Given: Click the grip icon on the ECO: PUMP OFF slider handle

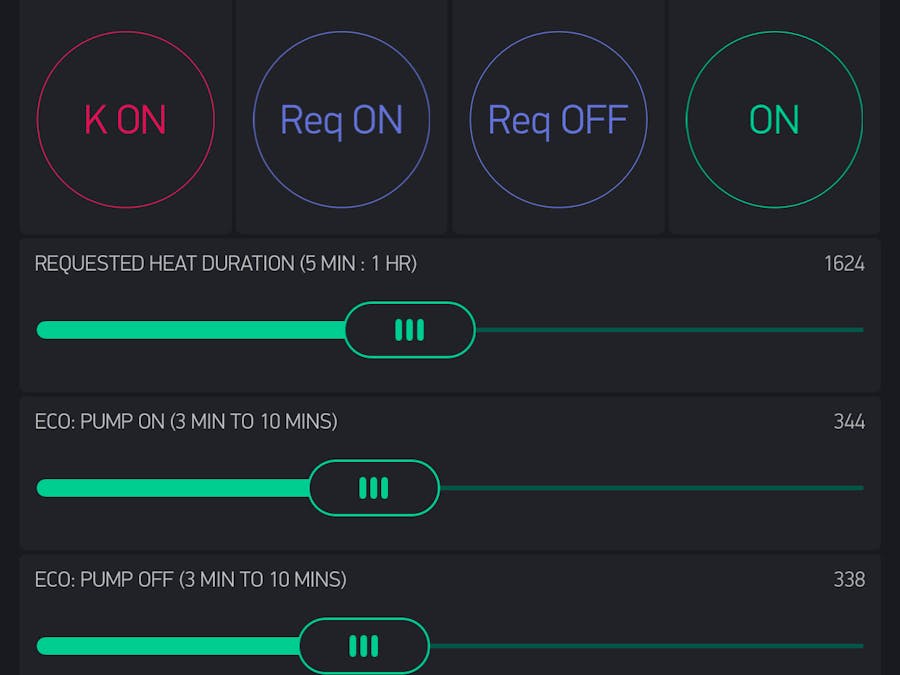Looking at the screenshot, I should [x=365, y=645].
